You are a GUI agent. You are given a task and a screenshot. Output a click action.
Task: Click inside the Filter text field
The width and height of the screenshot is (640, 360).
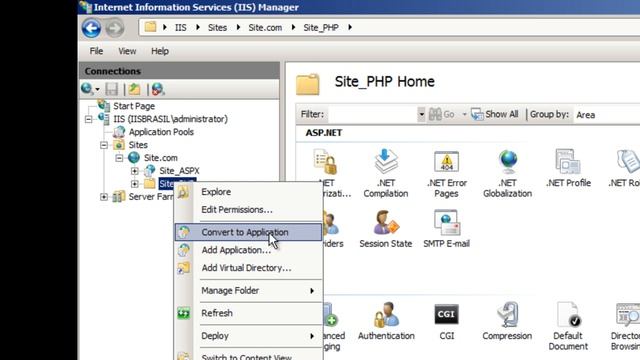372,114
